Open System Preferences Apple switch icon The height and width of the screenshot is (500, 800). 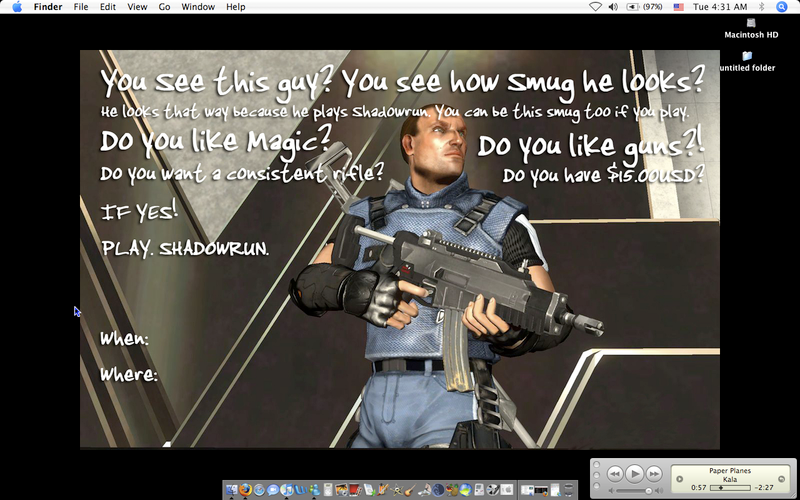(506, 490)
